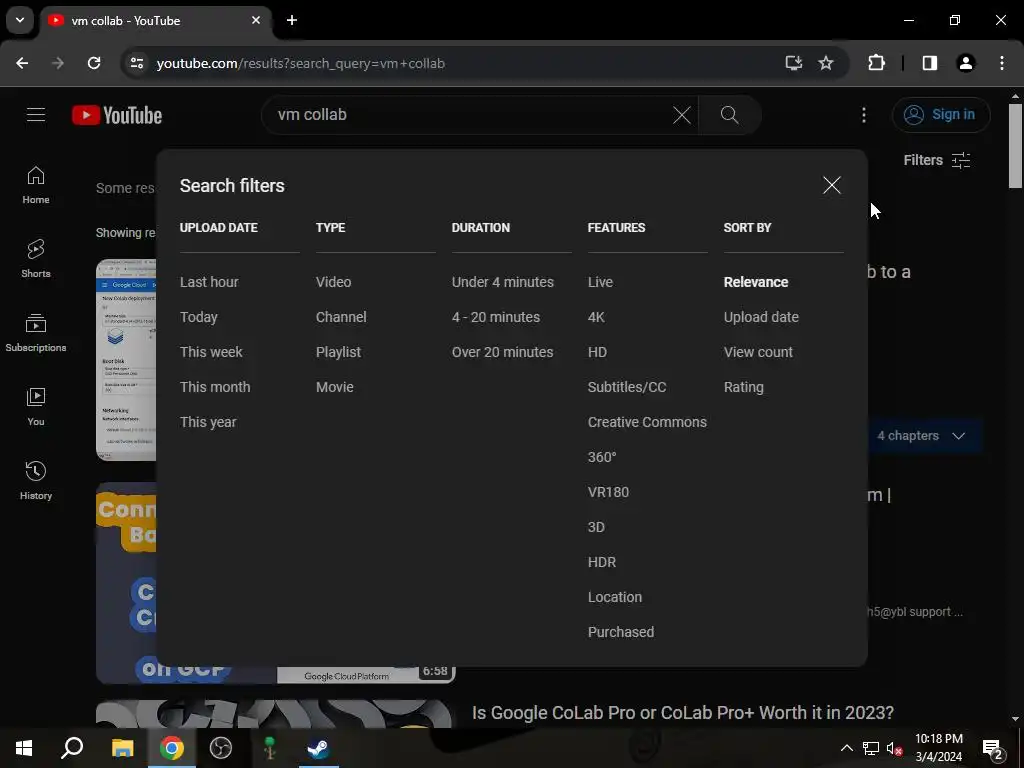Choose 4 - 20 minutes duration
Image resolution: width=1024 pixels, height=768 pixels.
(496, 317)
